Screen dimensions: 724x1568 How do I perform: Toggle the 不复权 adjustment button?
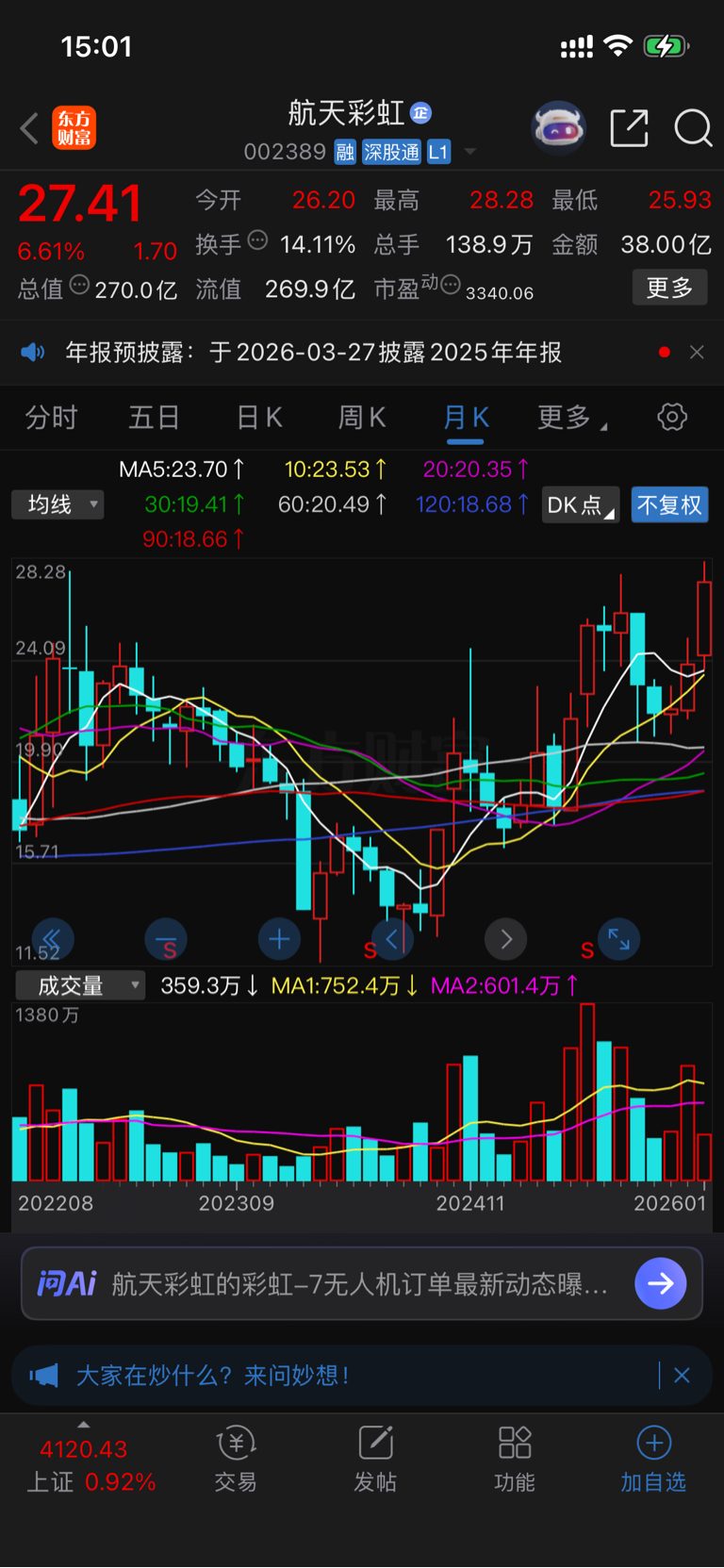coord(669,505)
